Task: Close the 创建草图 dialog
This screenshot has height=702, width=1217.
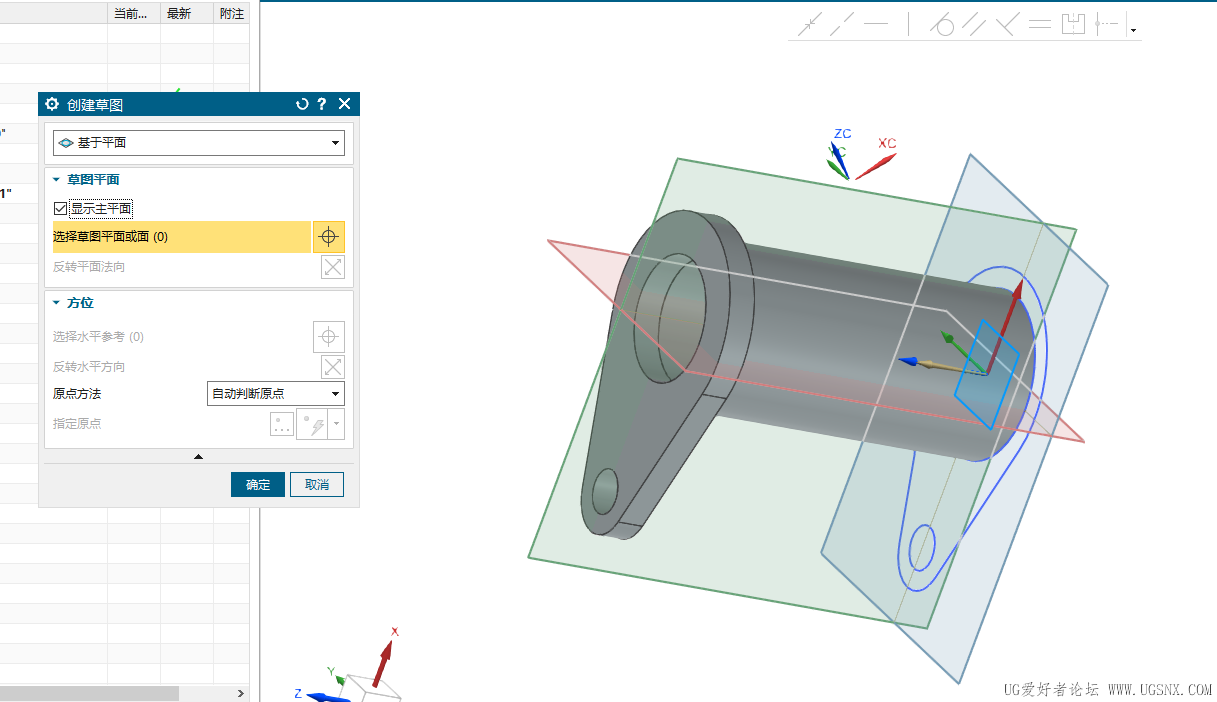Action: click(x=344, y=104)
